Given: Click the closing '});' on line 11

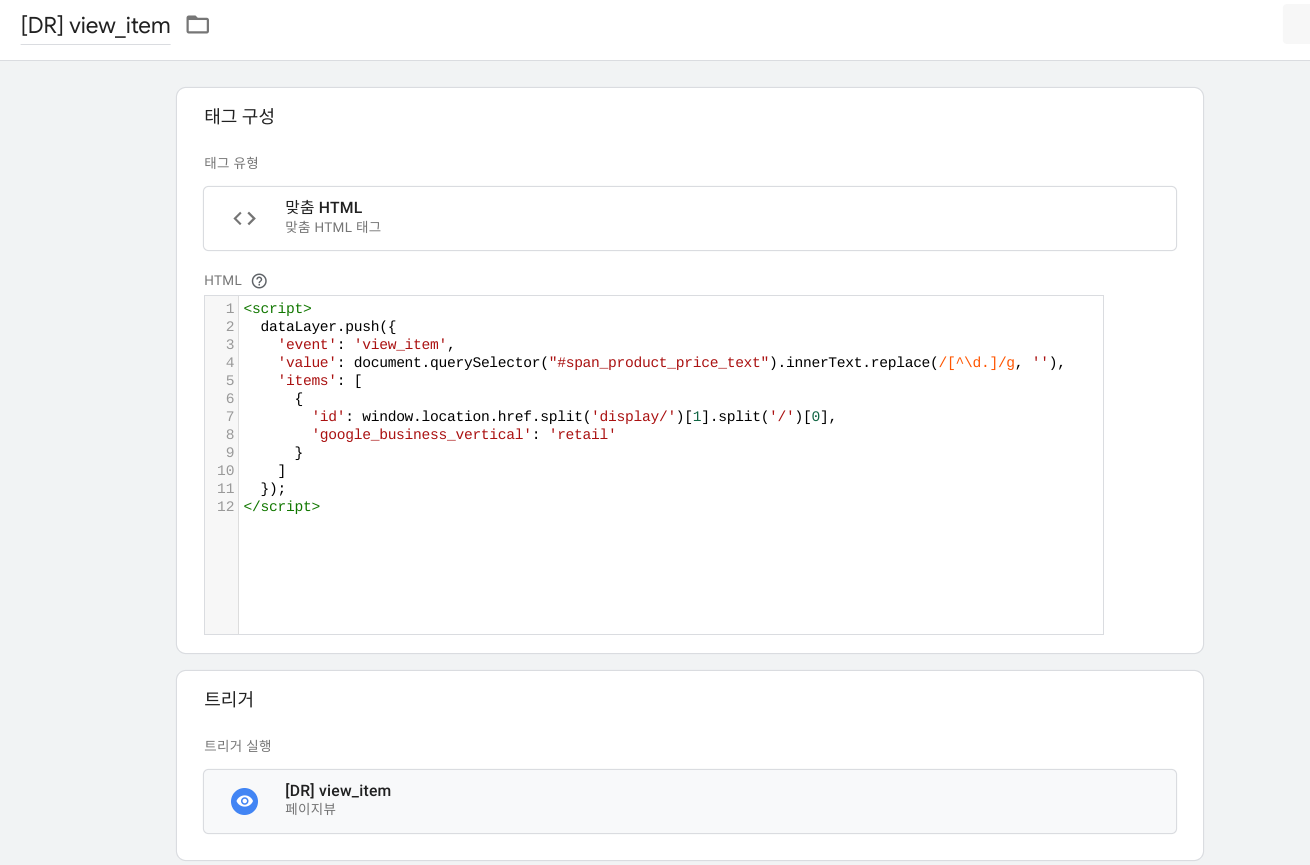Looking at the screenshot, I should click(x=273, y=489).
